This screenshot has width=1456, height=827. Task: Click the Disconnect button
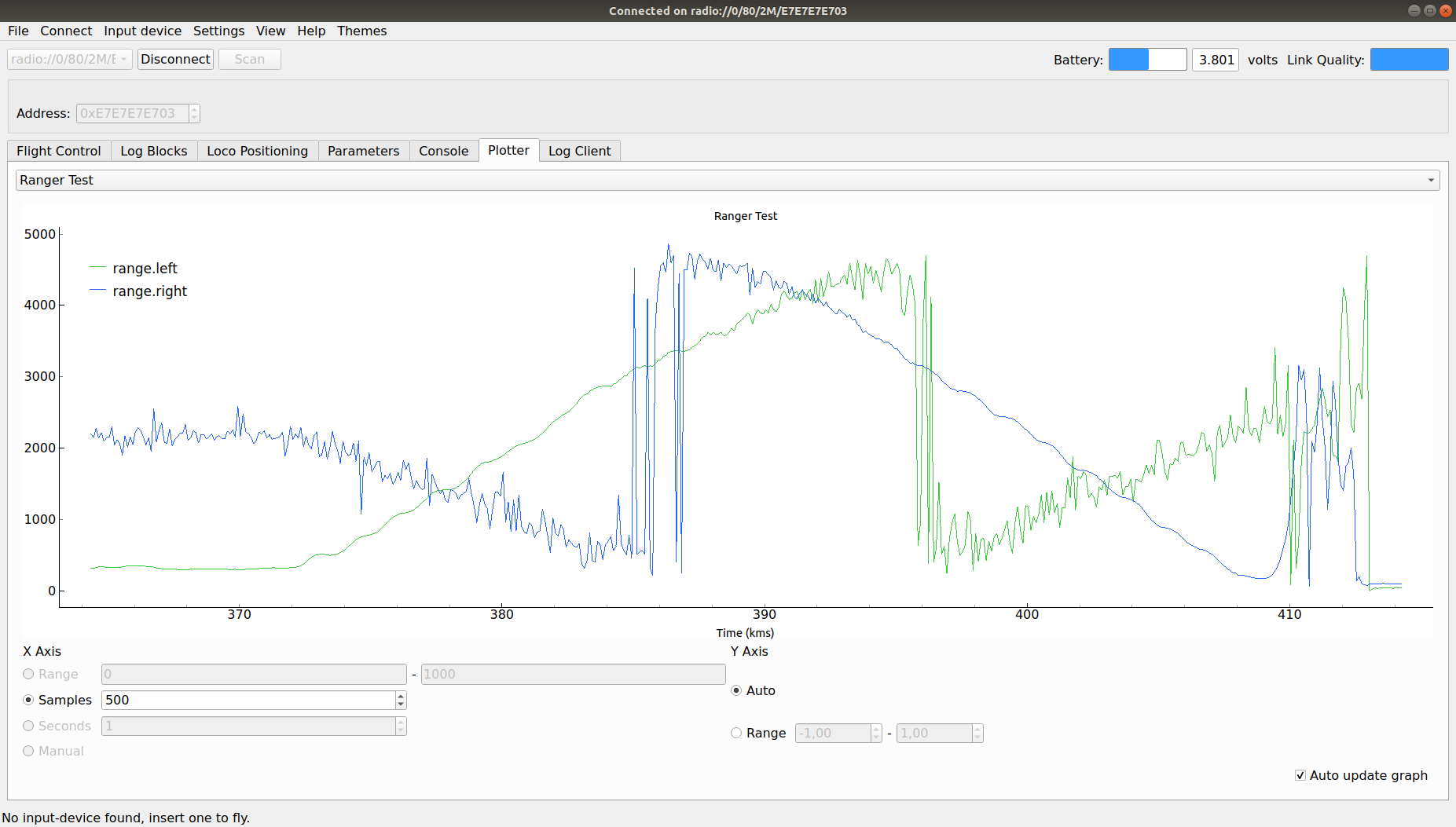pyautogui.click(x=175, y=60)
